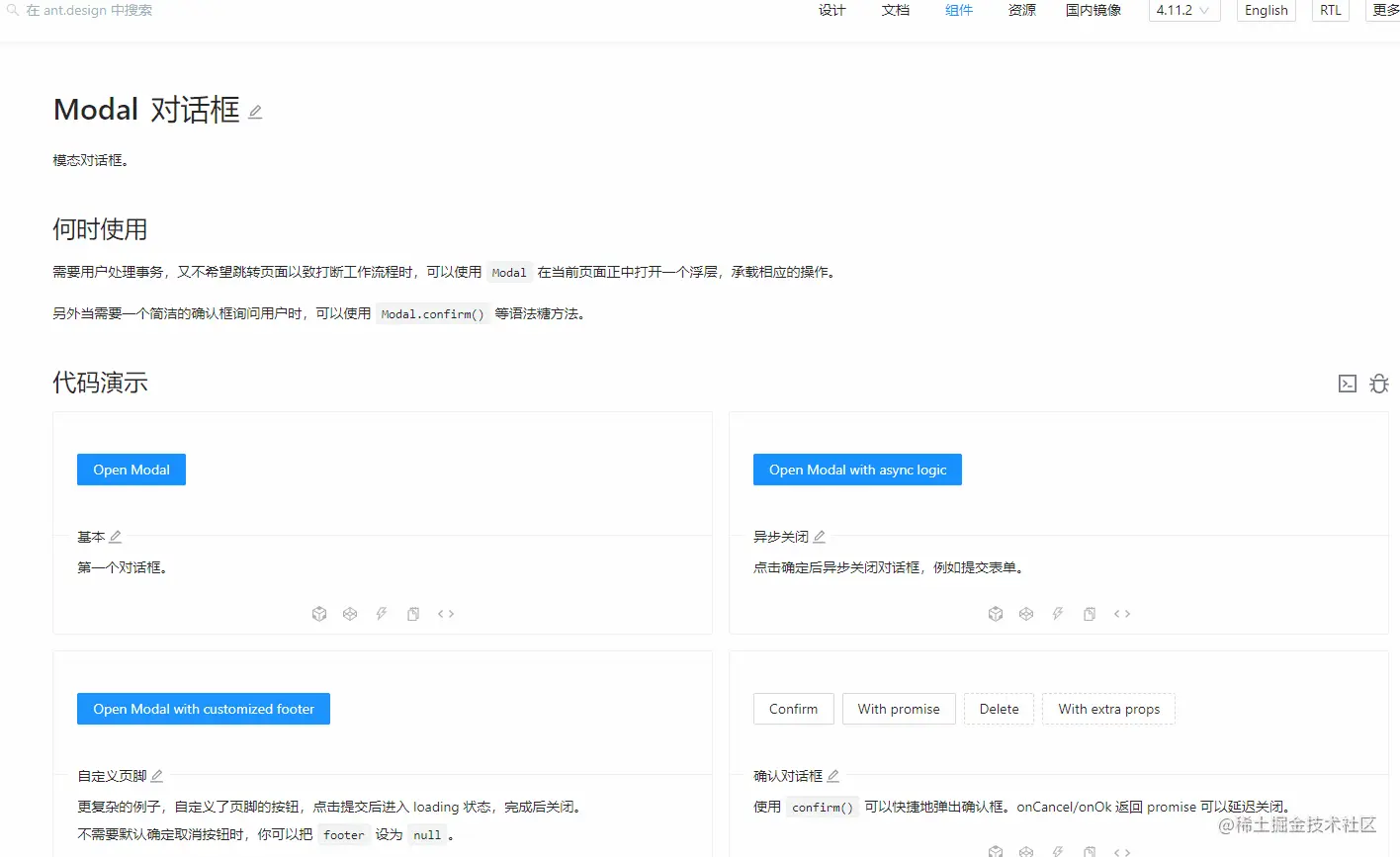Copy code of the 异步关闭 demo
This screenshot has width=1400, height=857.
(x=1090, y=614)
